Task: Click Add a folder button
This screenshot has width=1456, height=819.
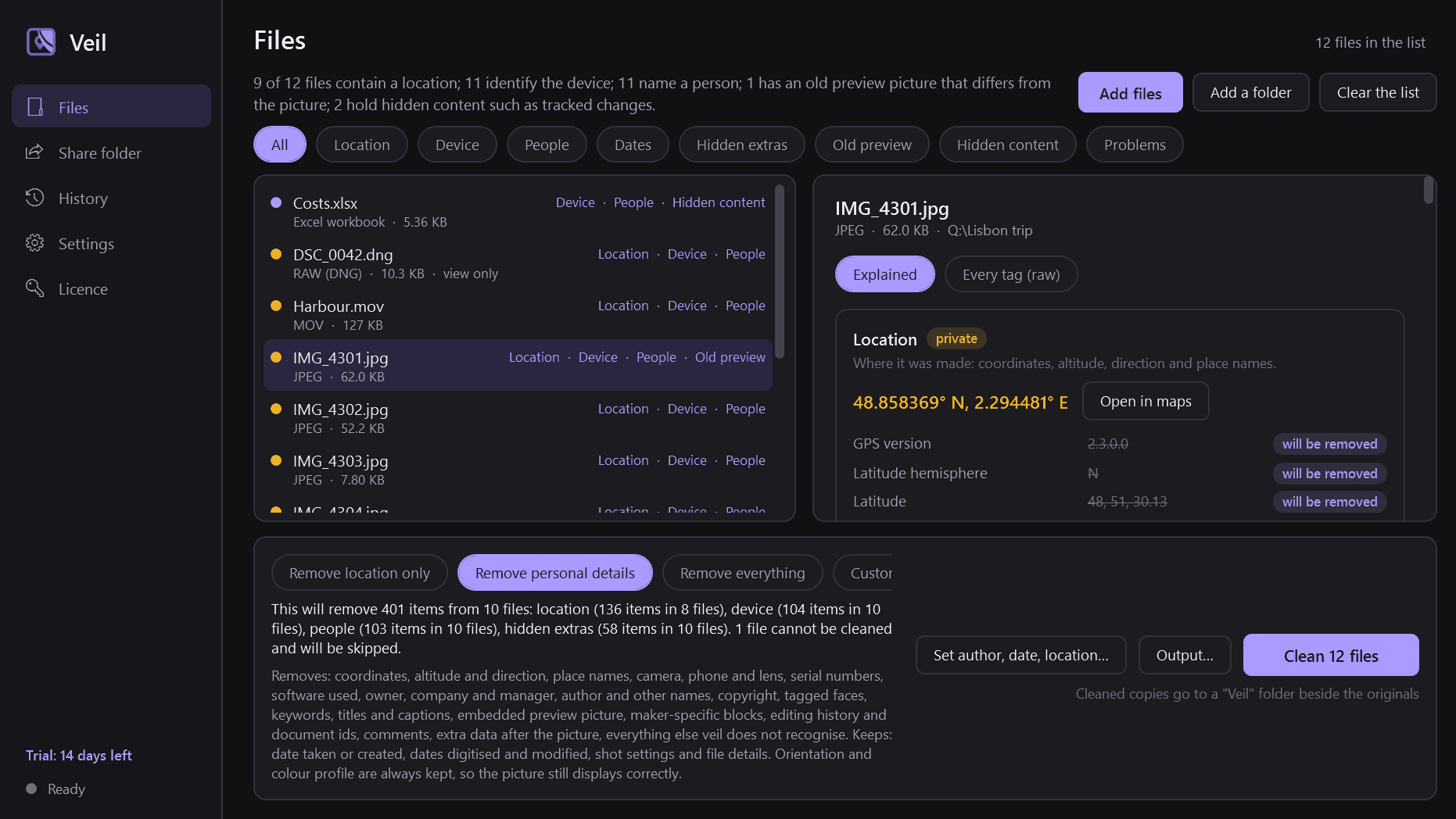Action: [x=1251, y=92]
